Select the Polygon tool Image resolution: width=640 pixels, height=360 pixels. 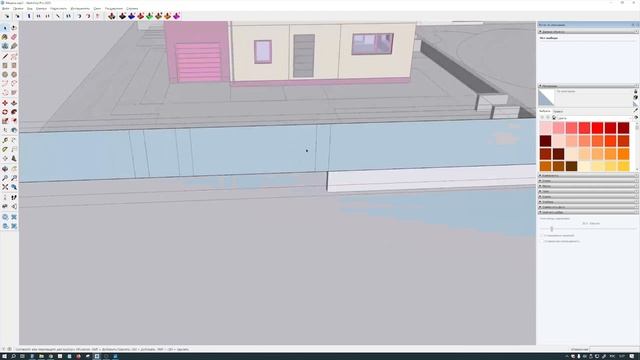(14, 75)
